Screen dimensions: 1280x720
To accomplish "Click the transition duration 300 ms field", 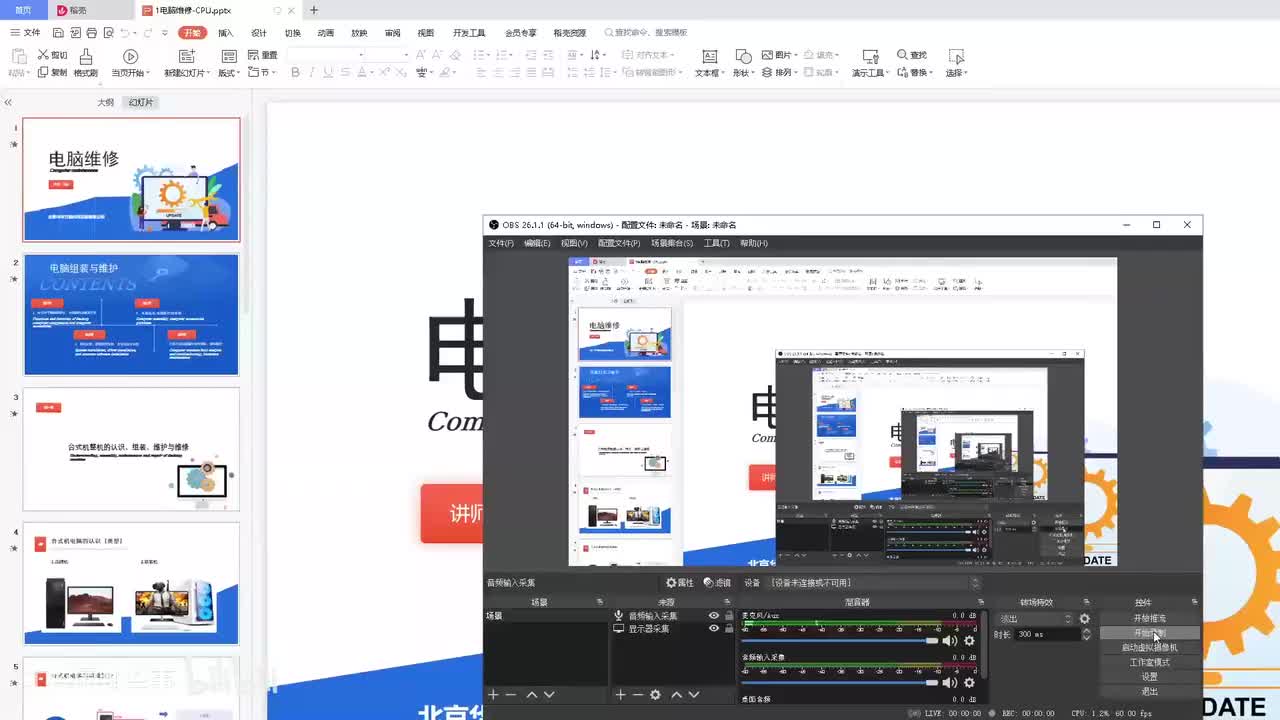I will point(1046,635).
